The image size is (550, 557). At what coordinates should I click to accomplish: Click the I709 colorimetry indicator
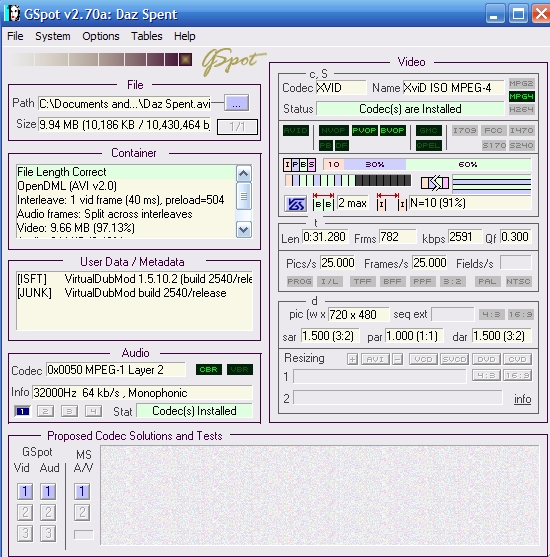465,130
